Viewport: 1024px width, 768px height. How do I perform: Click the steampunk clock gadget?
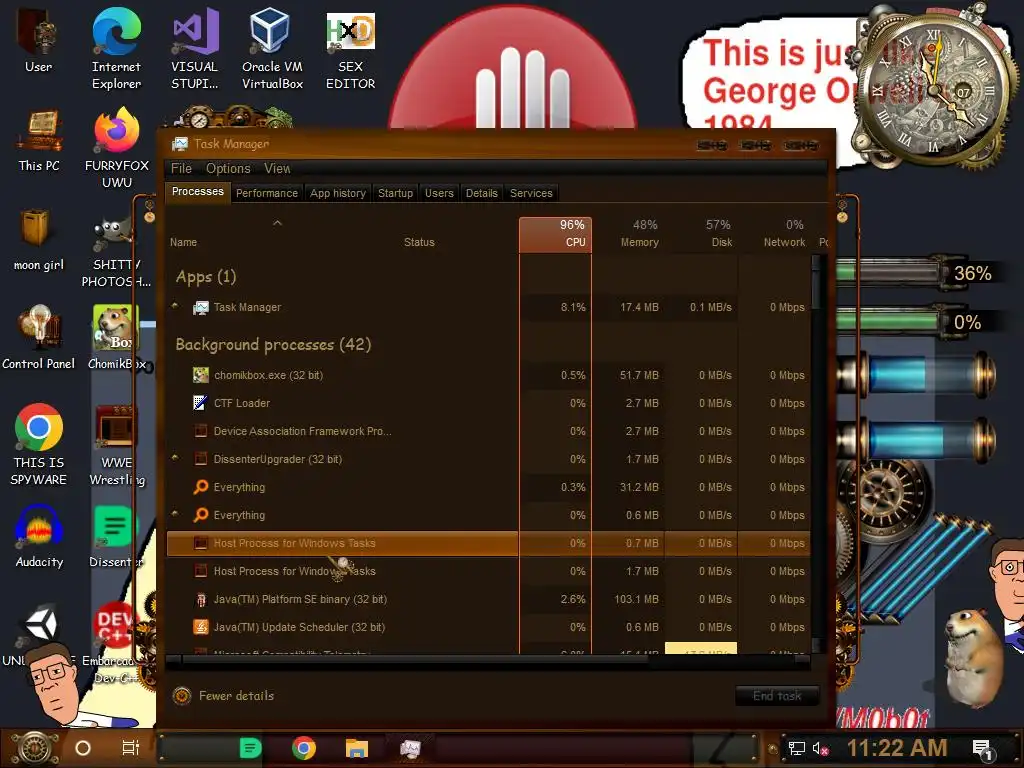(933, 89)
